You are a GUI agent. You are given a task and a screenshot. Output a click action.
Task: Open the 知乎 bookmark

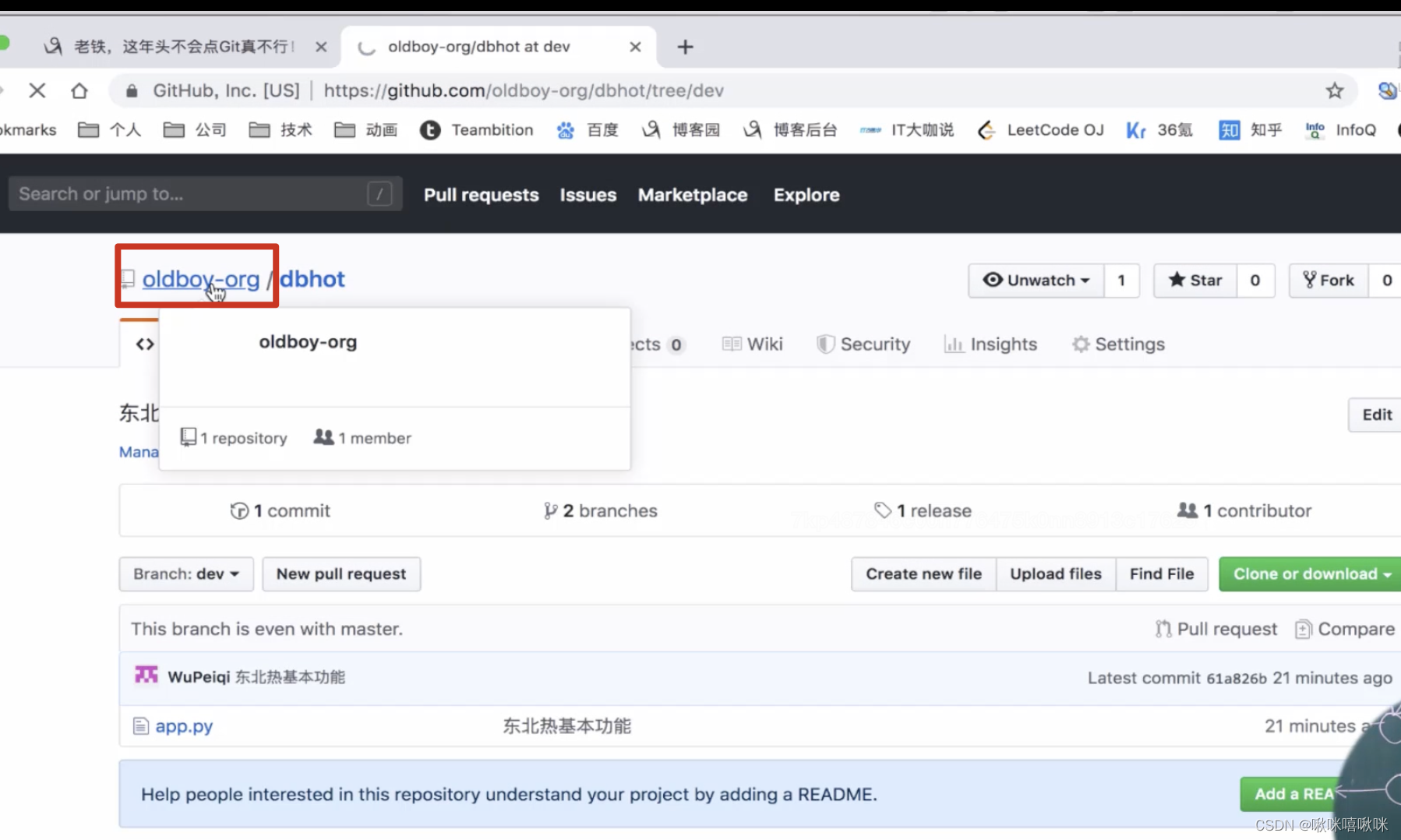click(1251, 130)
